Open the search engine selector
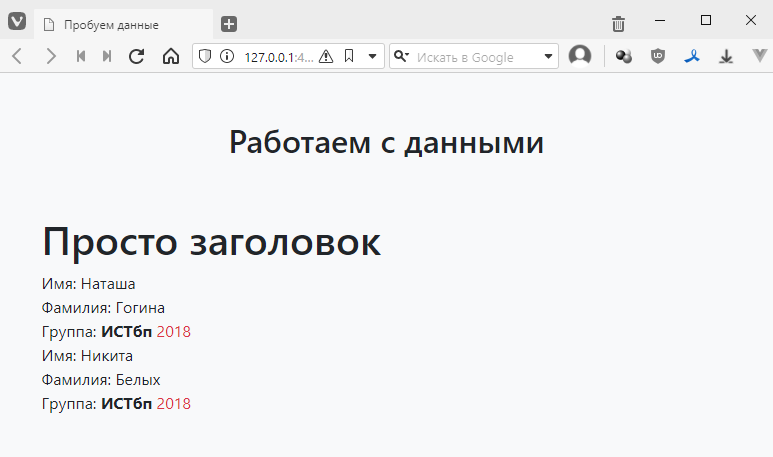Image resolution: width=773 pixels, height=457 pixels. coord(402,57)
